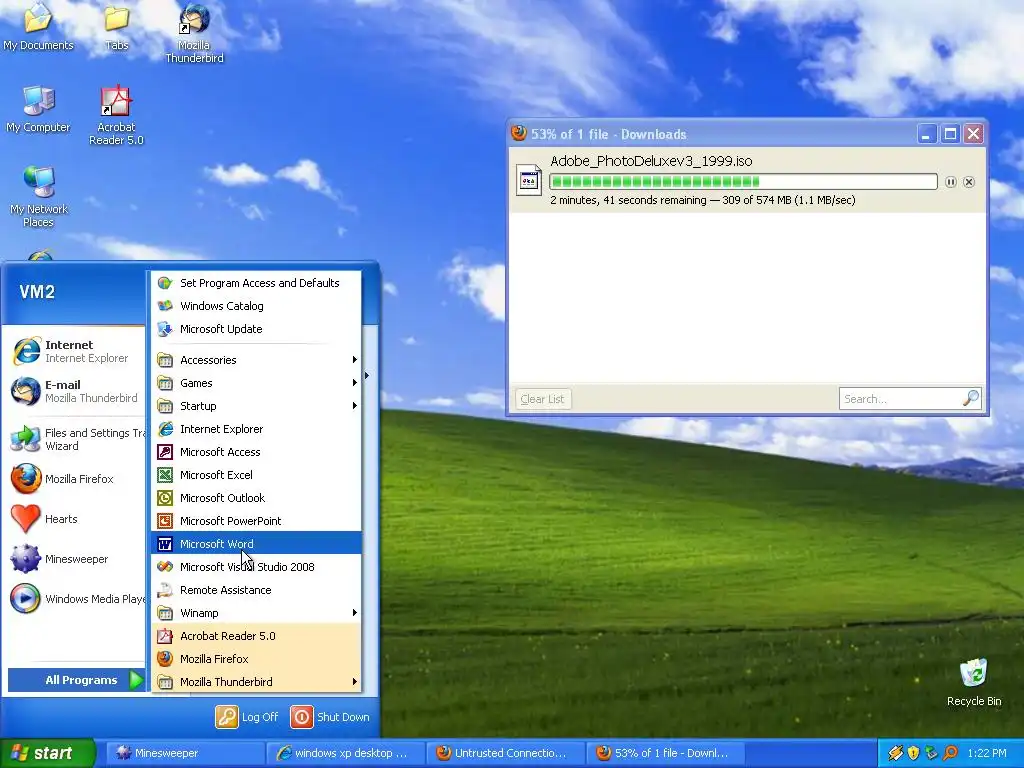
Task: Open My Network Places icon
Action: [x=39, y=196]
